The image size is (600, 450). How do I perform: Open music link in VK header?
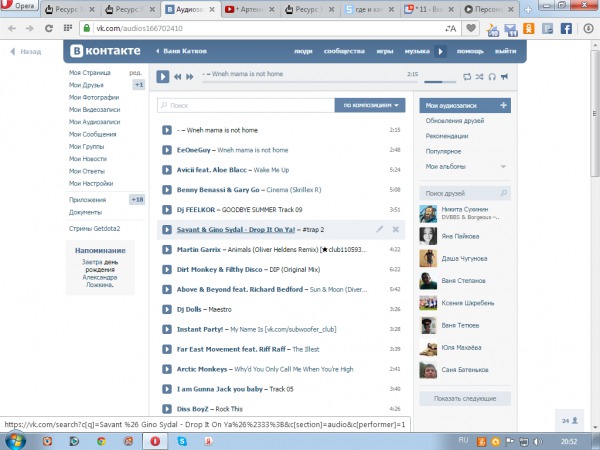417,51
